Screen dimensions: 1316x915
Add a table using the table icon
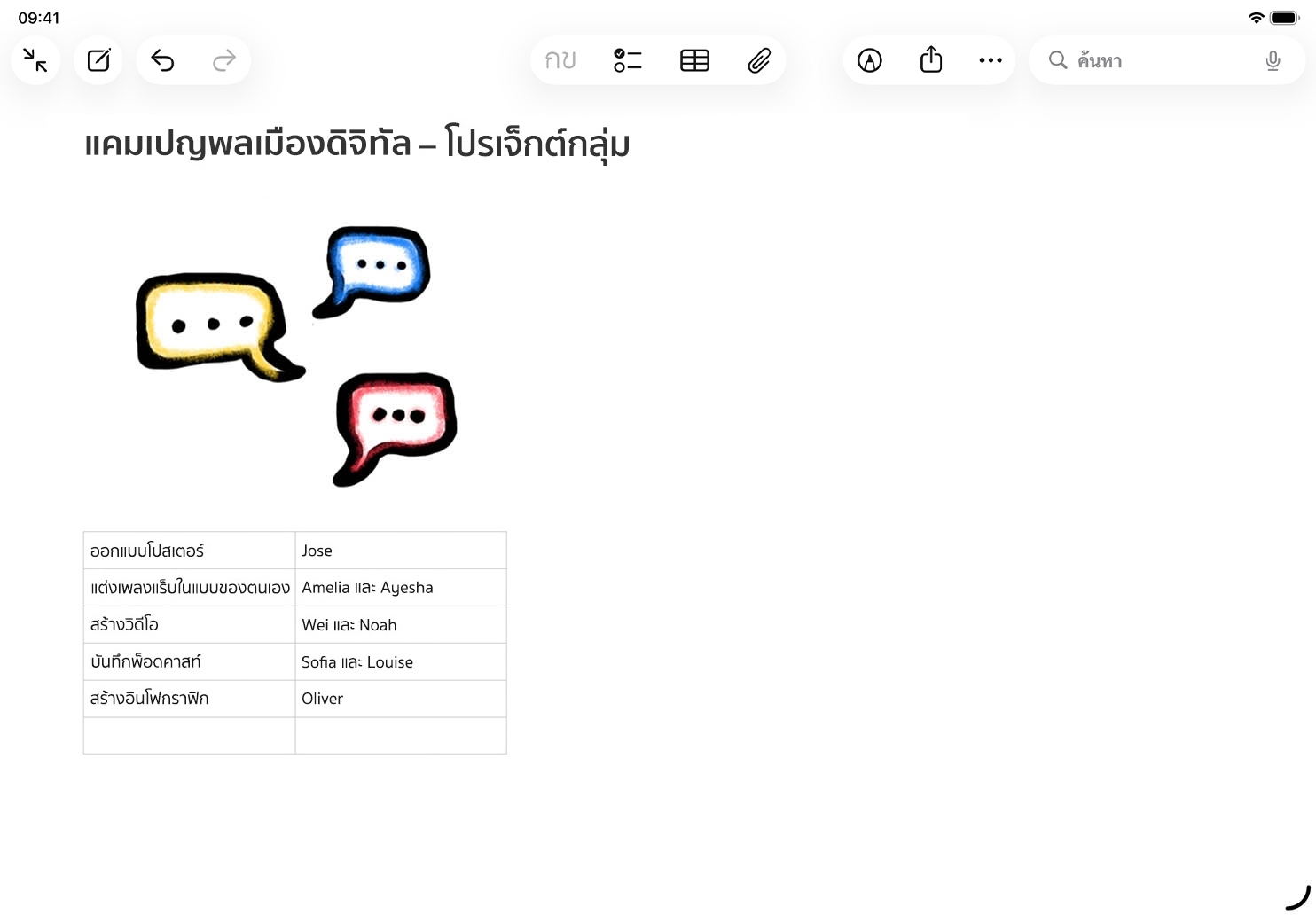694,60
